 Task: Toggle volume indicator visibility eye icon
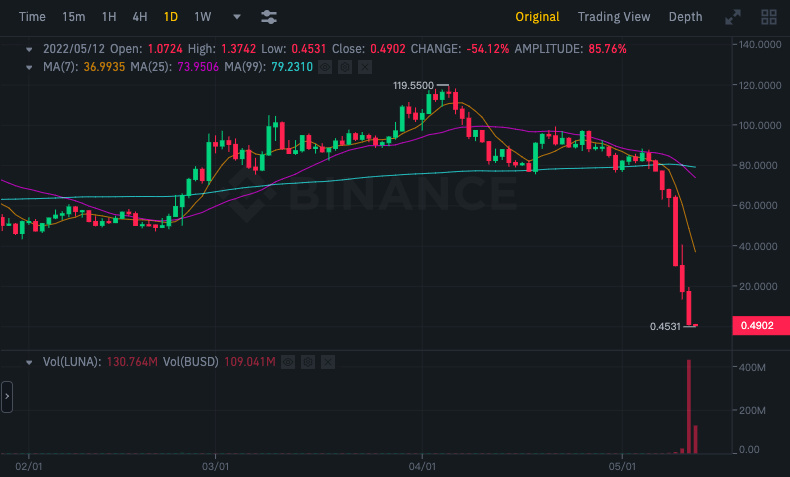(x=288, y=362)
